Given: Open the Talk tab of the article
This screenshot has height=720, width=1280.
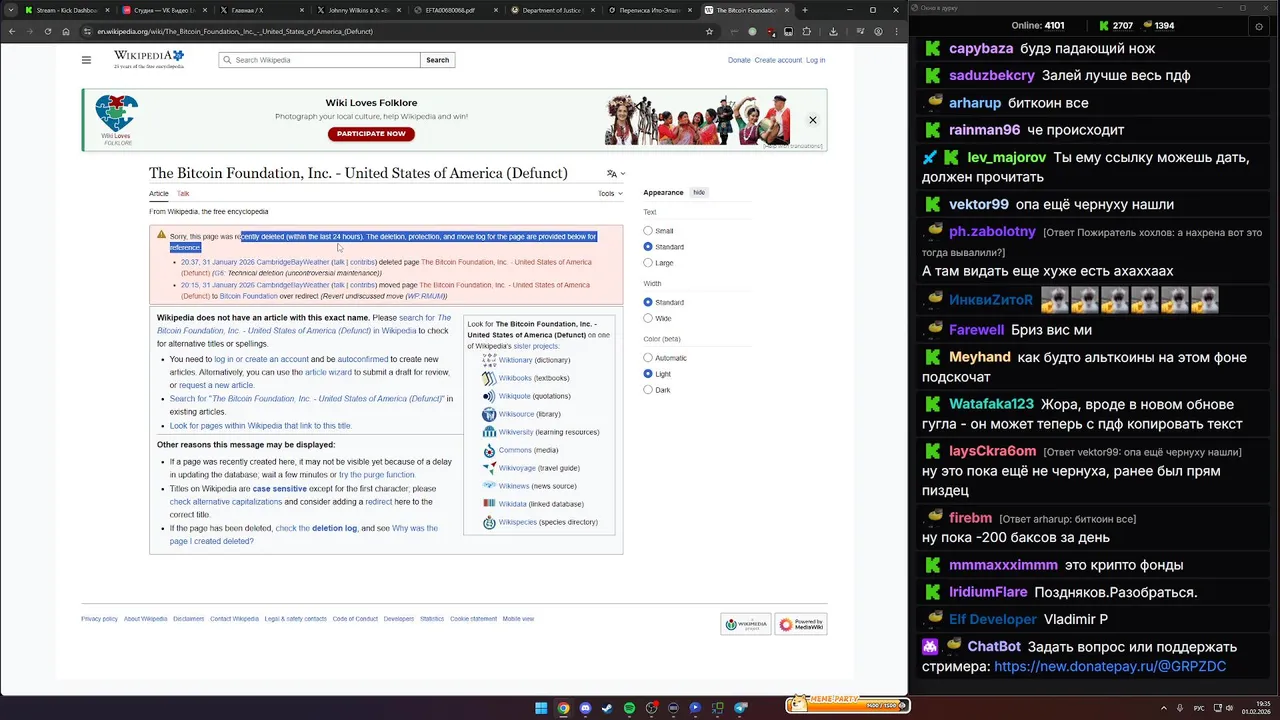Looking at the screenshot, I should point(183,194).
